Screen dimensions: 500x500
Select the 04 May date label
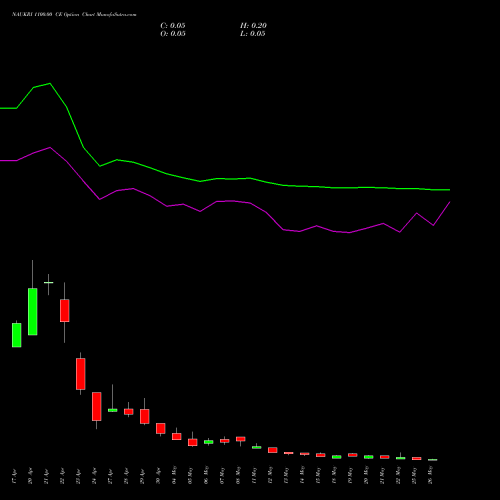point(174,476)
